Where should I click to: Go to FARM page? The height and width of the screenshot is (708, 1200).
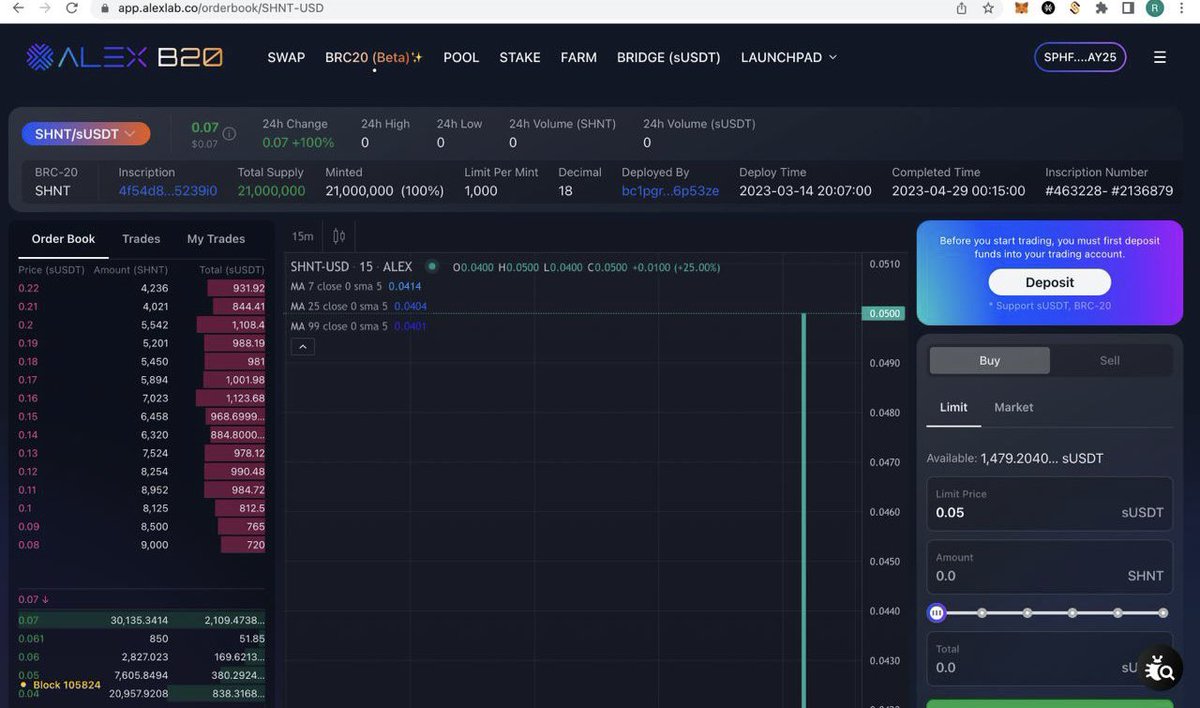tap(579, 57)
